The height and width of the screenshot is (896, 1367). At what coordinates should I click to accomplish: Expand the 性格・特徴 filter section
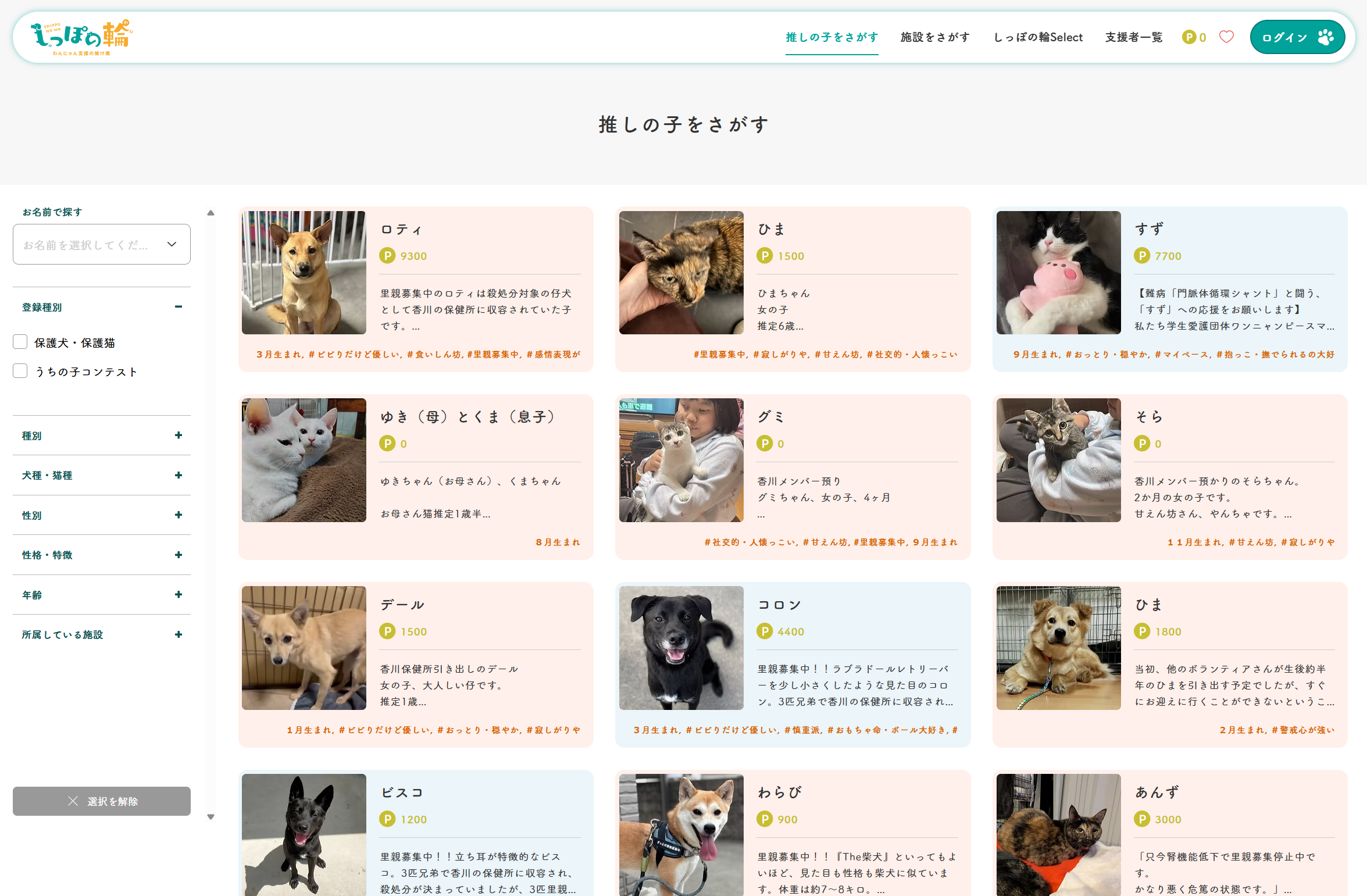click(179, 555)
